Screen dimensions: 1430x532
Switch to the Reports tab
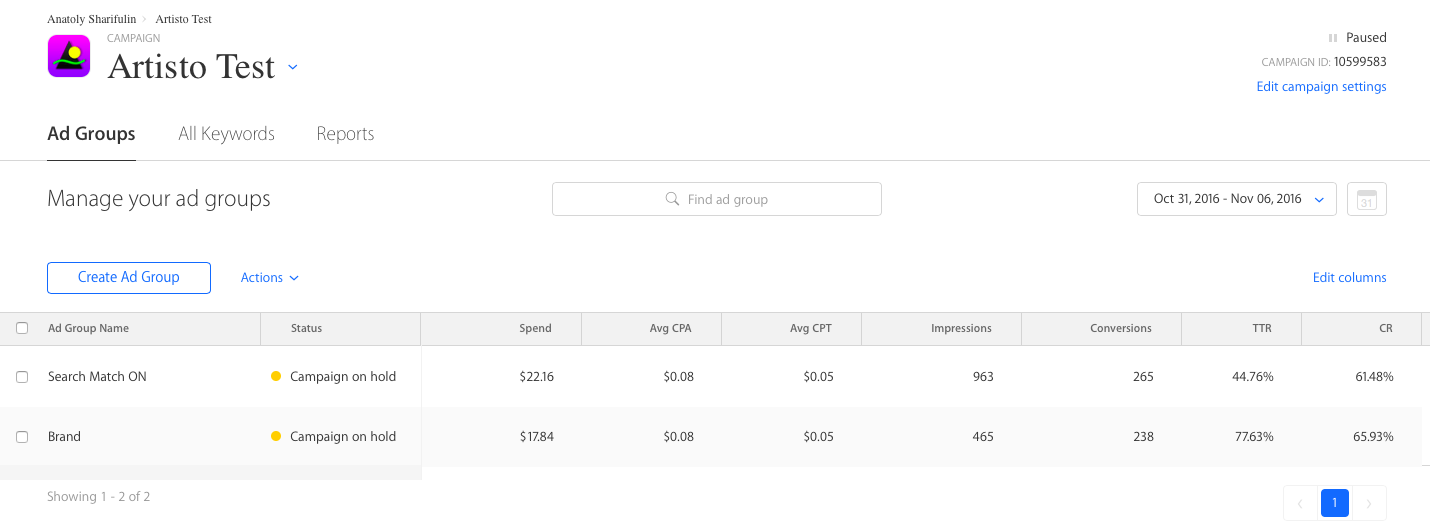pos(345,134)
